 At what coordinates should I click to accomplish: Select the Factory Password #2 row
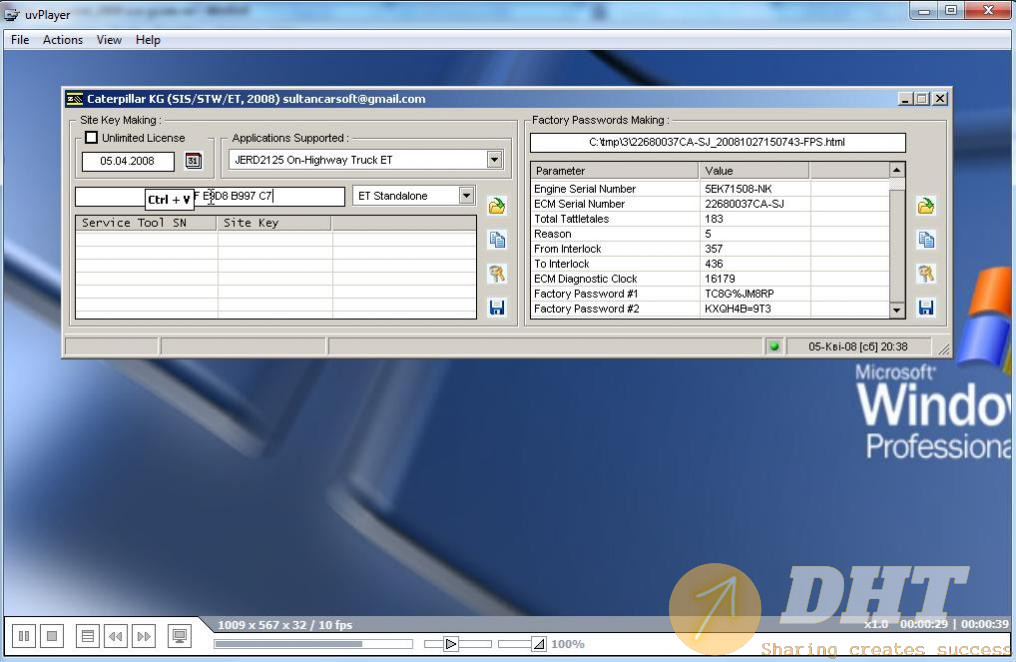click(x=710, y=308)
